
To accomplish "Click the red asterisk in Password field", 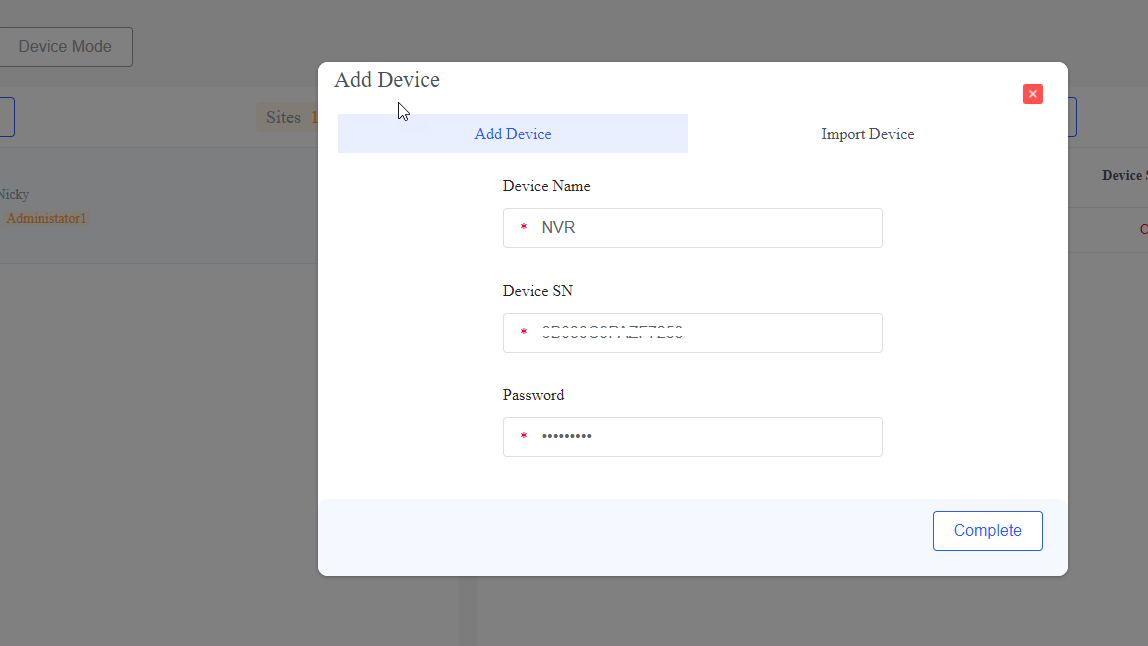I will [x=523, y=437].
